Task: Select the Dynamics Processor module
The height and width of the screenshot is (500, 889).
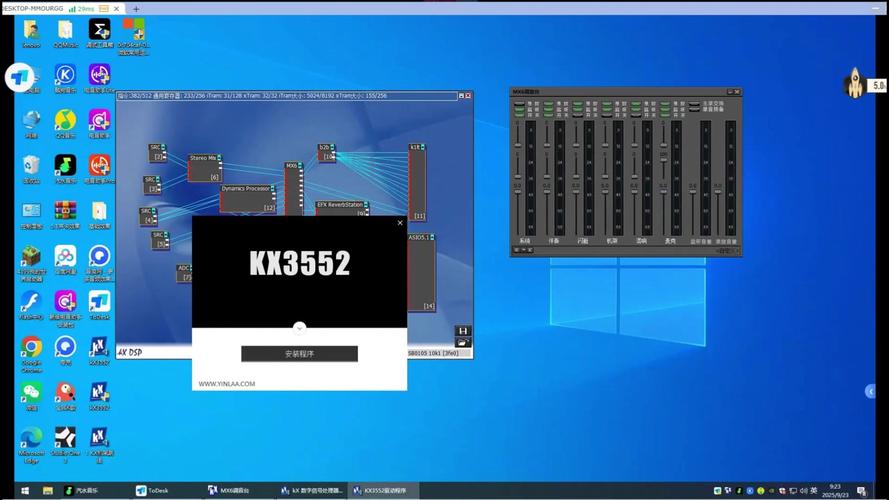Action: click(x=246, y=197)
